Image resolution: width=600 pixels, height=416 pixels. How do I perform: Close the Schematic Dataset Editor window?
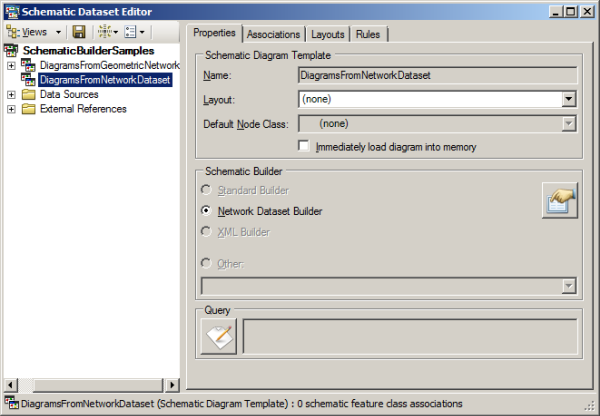point(587,12)
